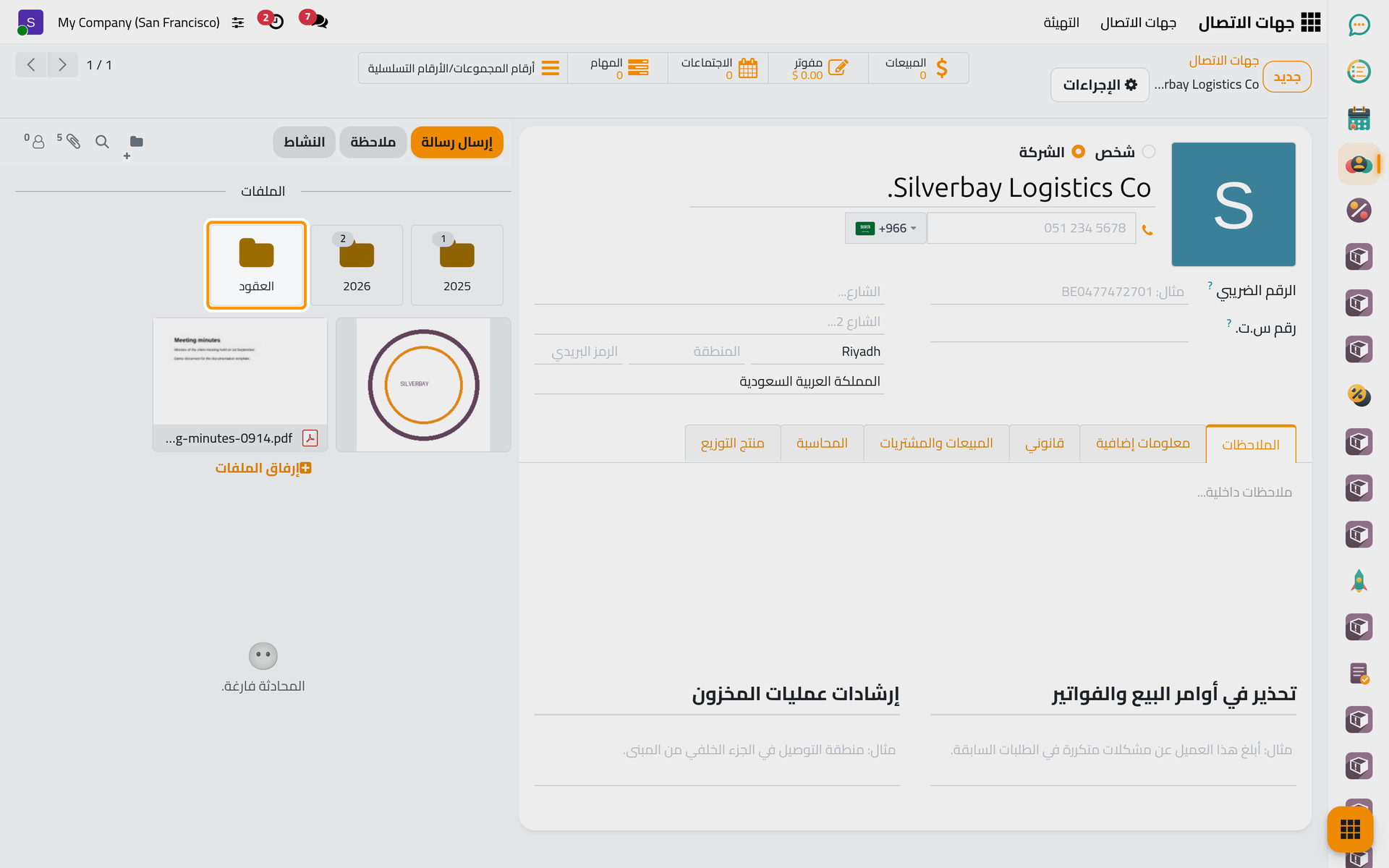1389x868 pixels.
Task: Click the user avatar S icon
Action: point(30,22)
